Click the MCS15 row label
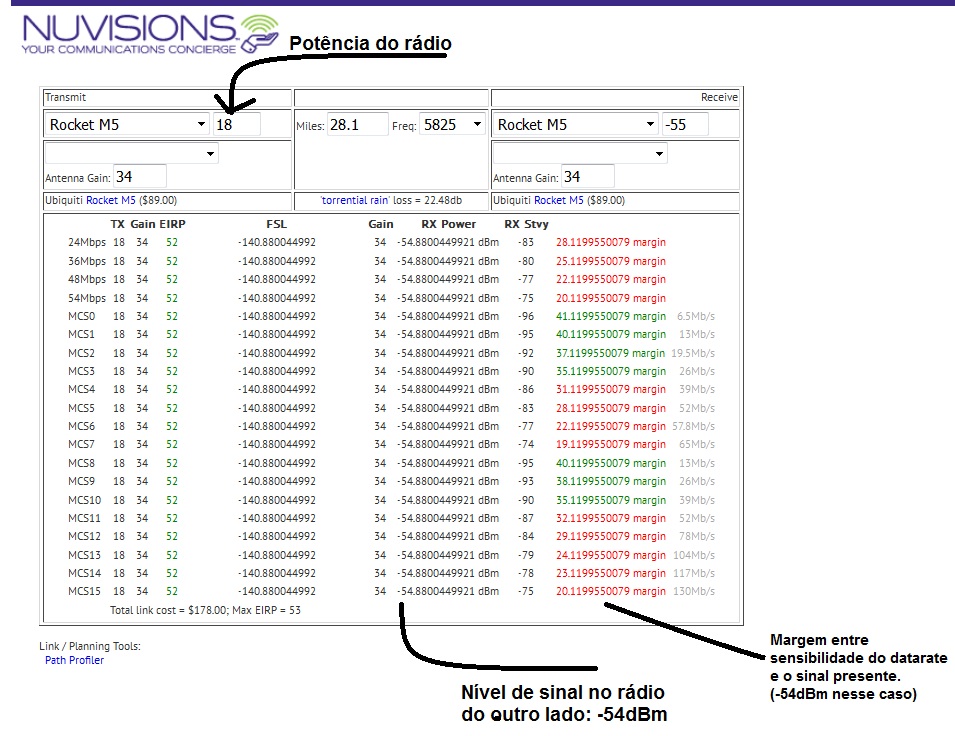Image resolution: width=955 pixels, height=736 pixels. [85, 591]
